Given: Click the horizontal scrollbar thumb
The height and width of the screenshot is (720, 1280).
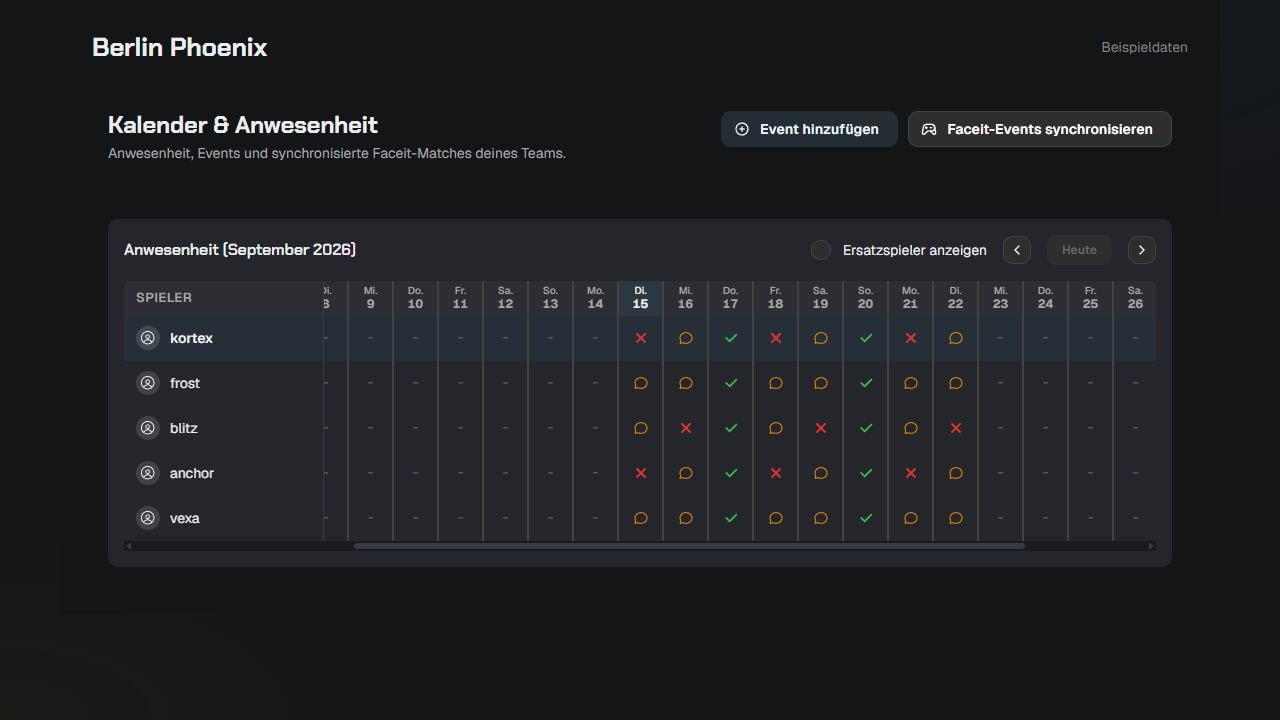Looking at the screenshot, I should 689,546.
